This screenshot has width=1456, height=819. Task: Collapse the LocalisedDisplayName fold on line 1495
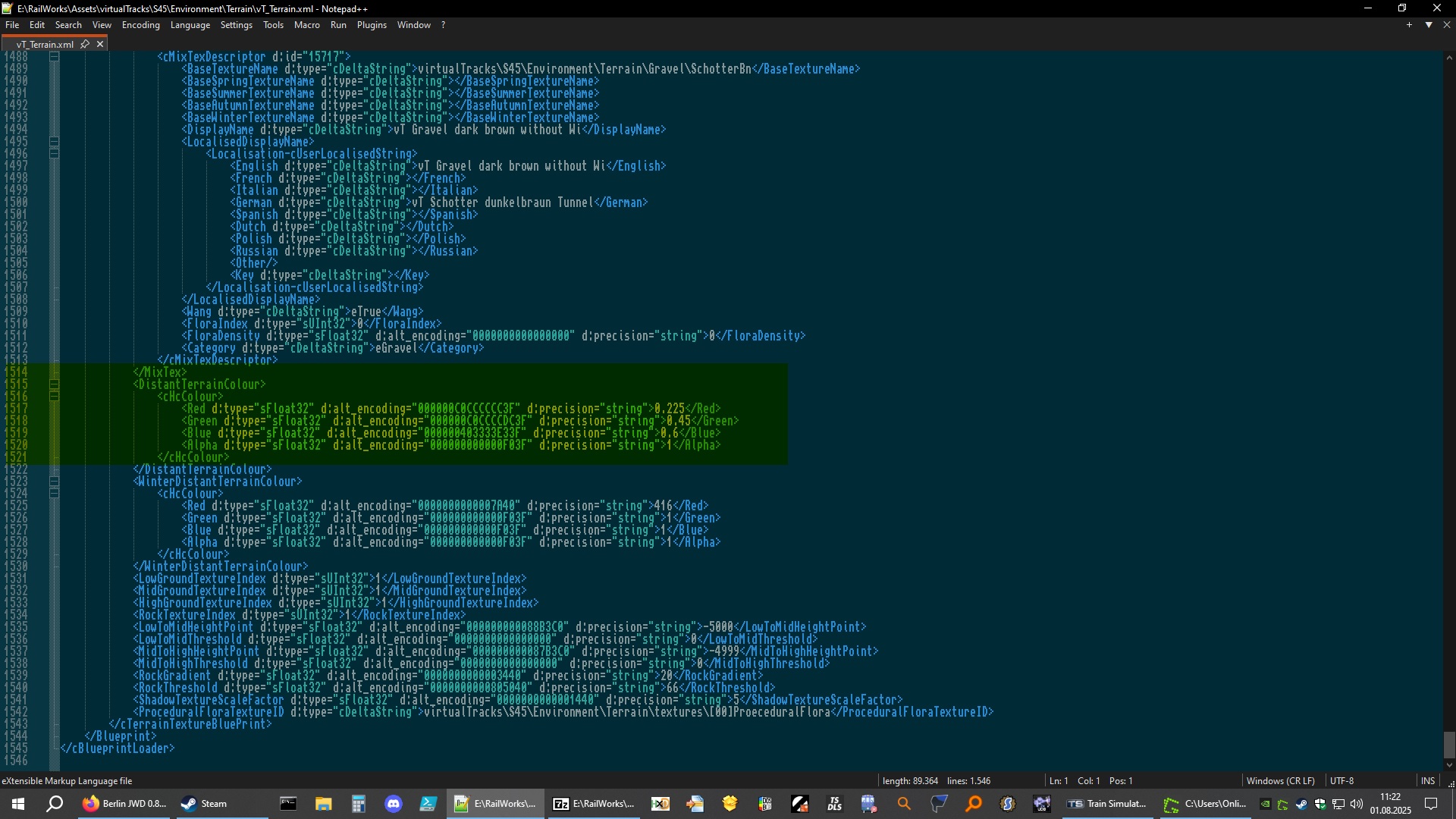coord(55,142)
